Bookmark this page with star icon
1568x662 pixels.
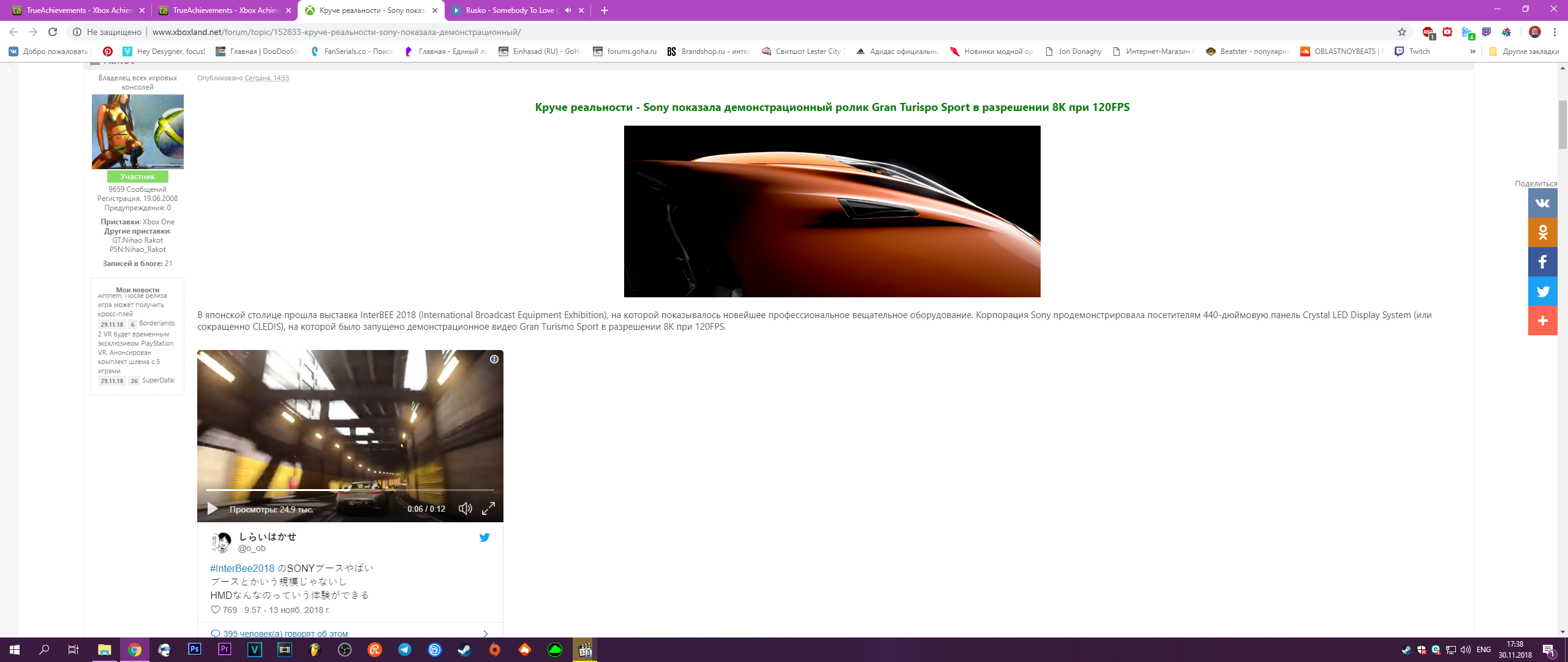click(1401, 32)
